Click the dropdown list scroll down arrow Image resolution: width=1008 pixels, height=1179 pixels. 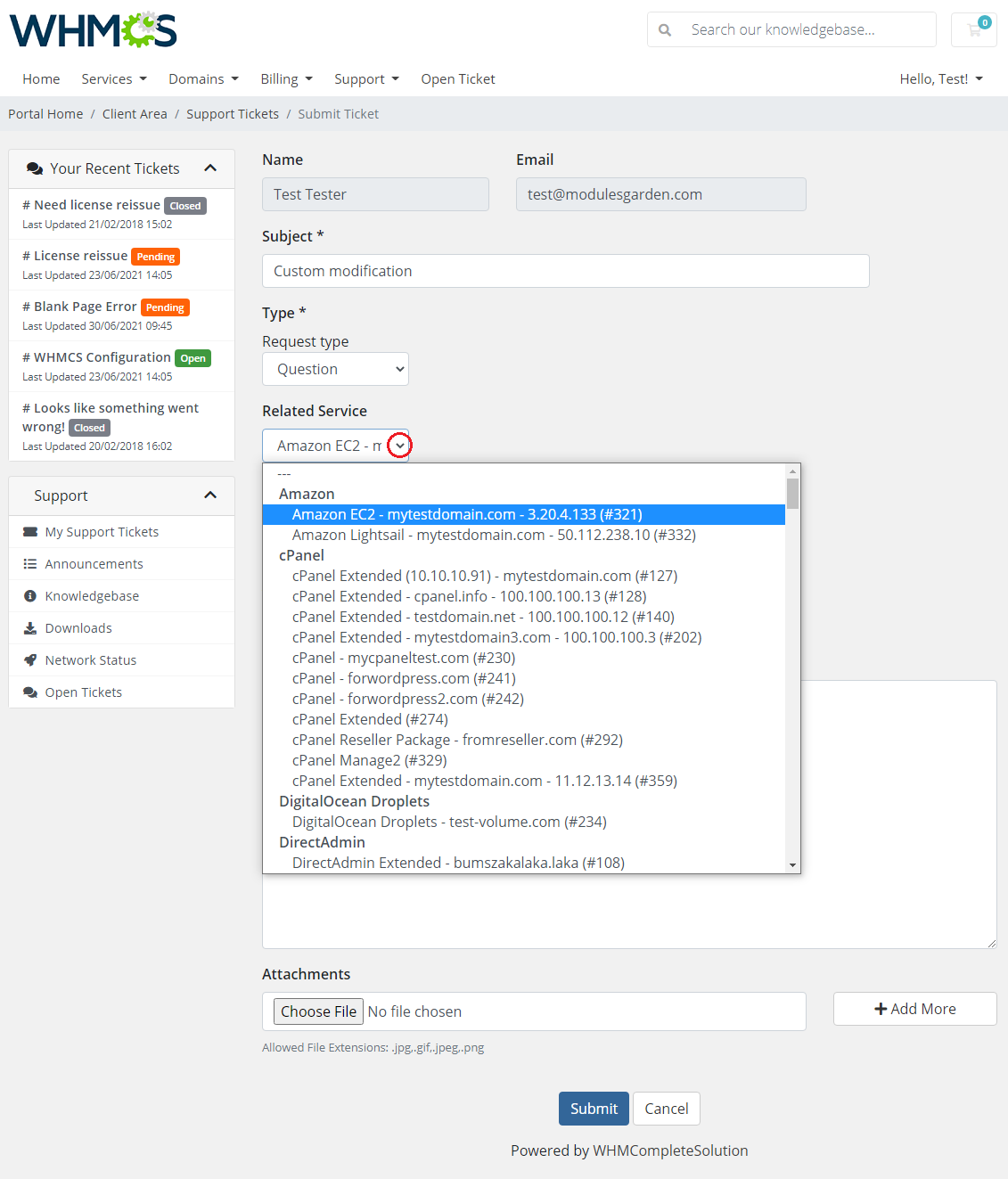pos(792,865)
